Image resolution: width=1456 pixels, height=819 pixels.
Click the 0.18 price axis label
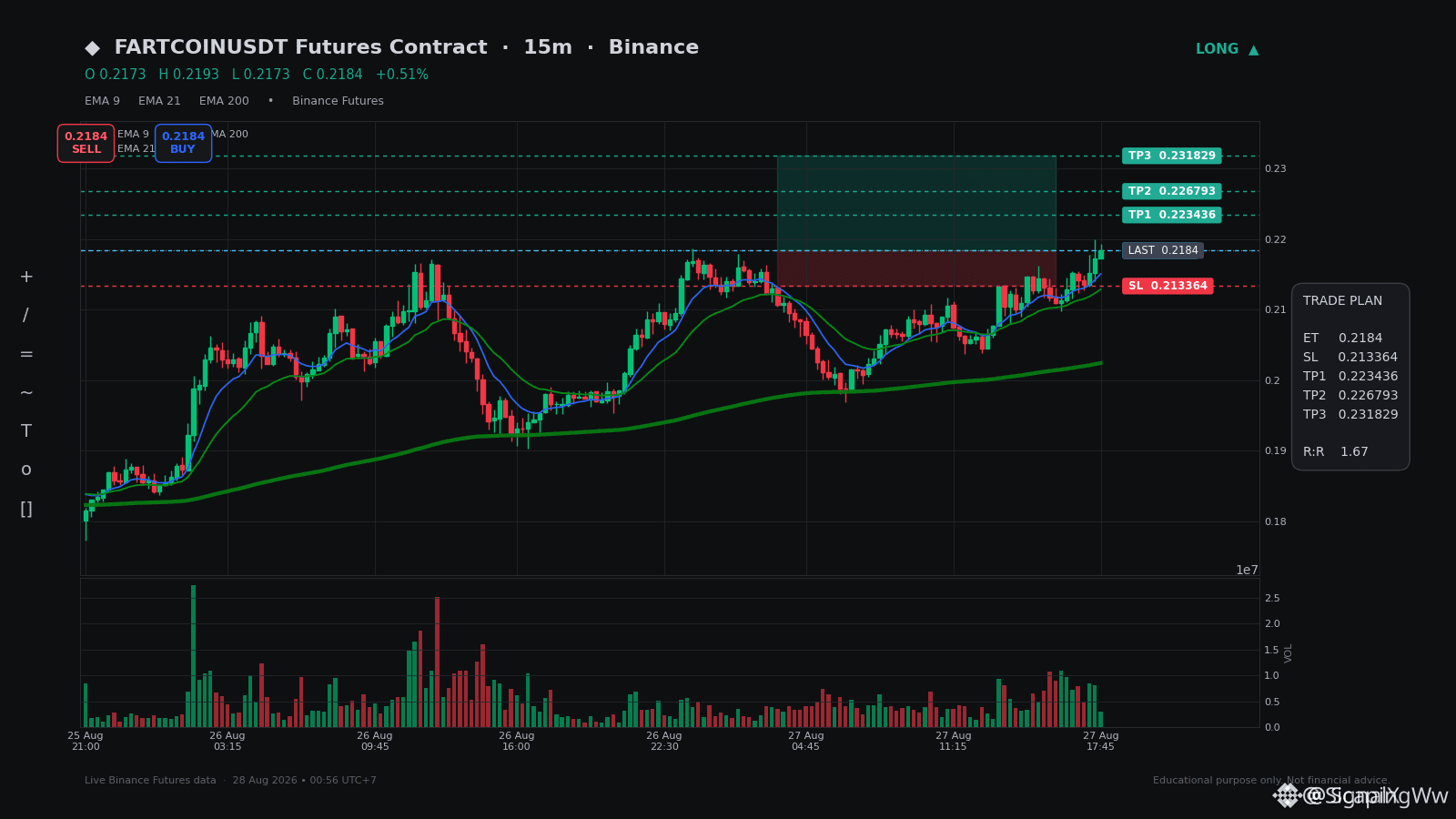[1275, 522]
